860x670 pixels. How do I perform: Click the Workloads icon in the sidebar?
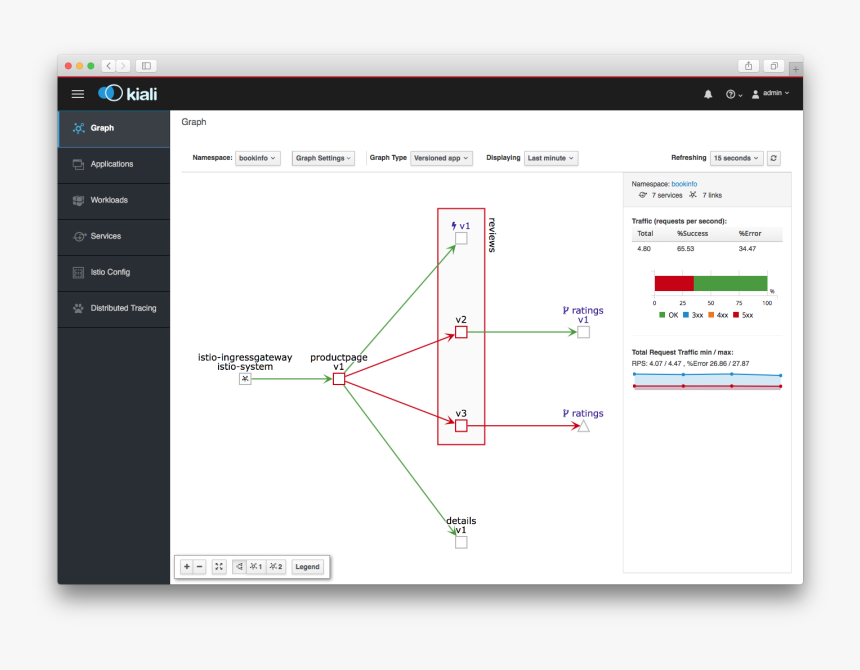(80, 200)
